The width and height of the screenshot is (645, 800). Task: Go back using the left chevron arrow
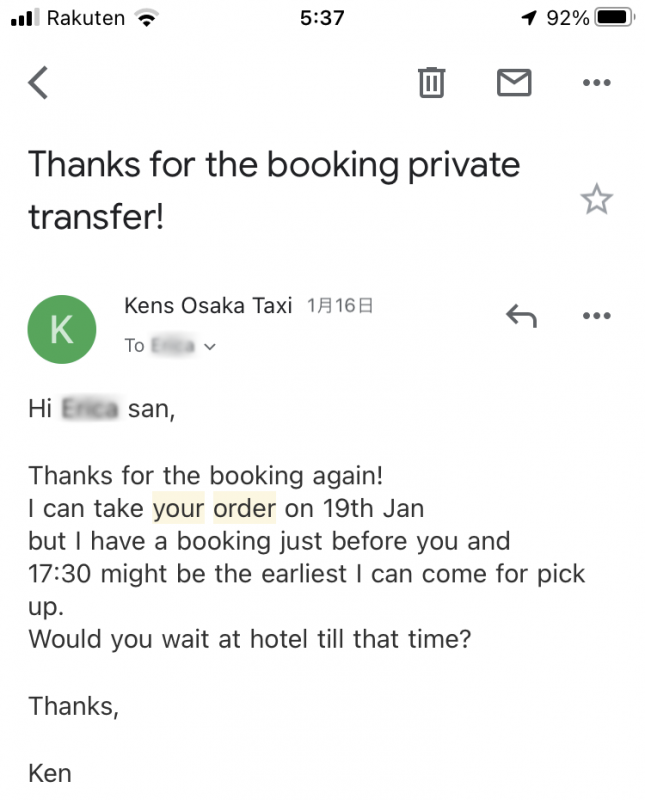(38, 82)
